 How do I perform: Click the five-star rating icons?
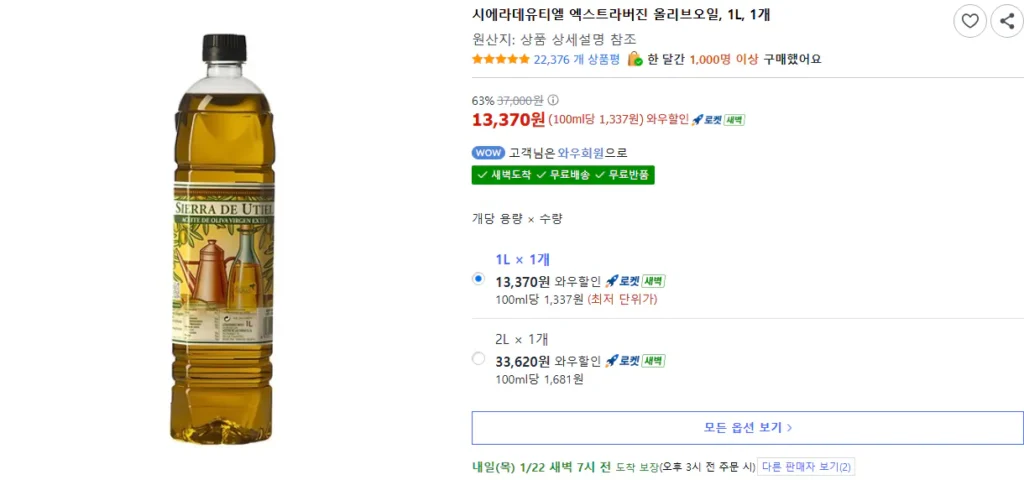tap(500, 59)
